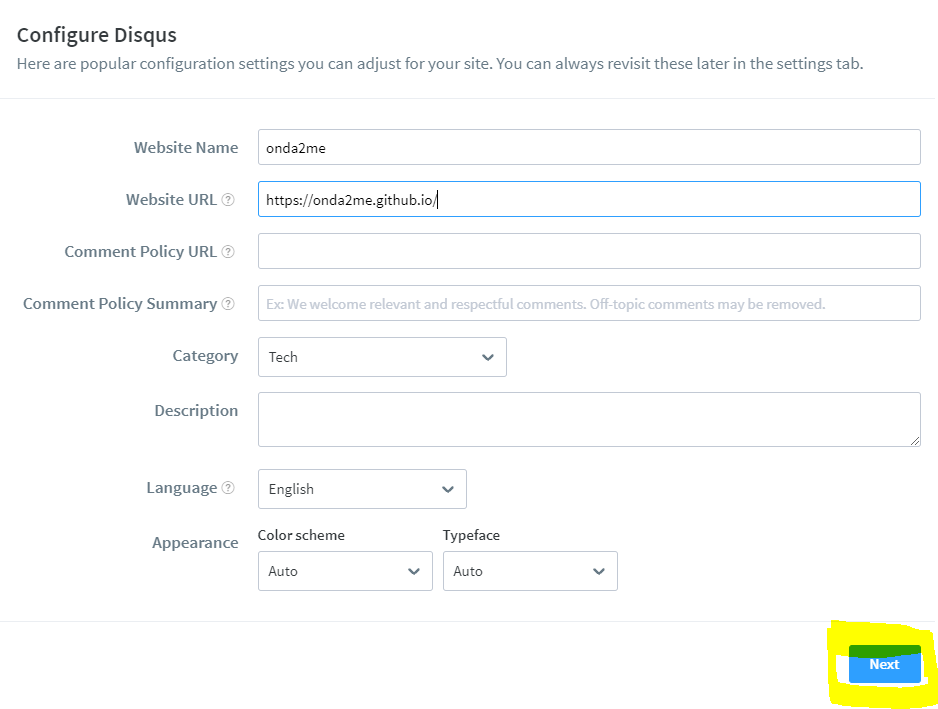Click the Comment Policy Summary help icon
The height and width of the screenshot is (709, 938).
228,304
